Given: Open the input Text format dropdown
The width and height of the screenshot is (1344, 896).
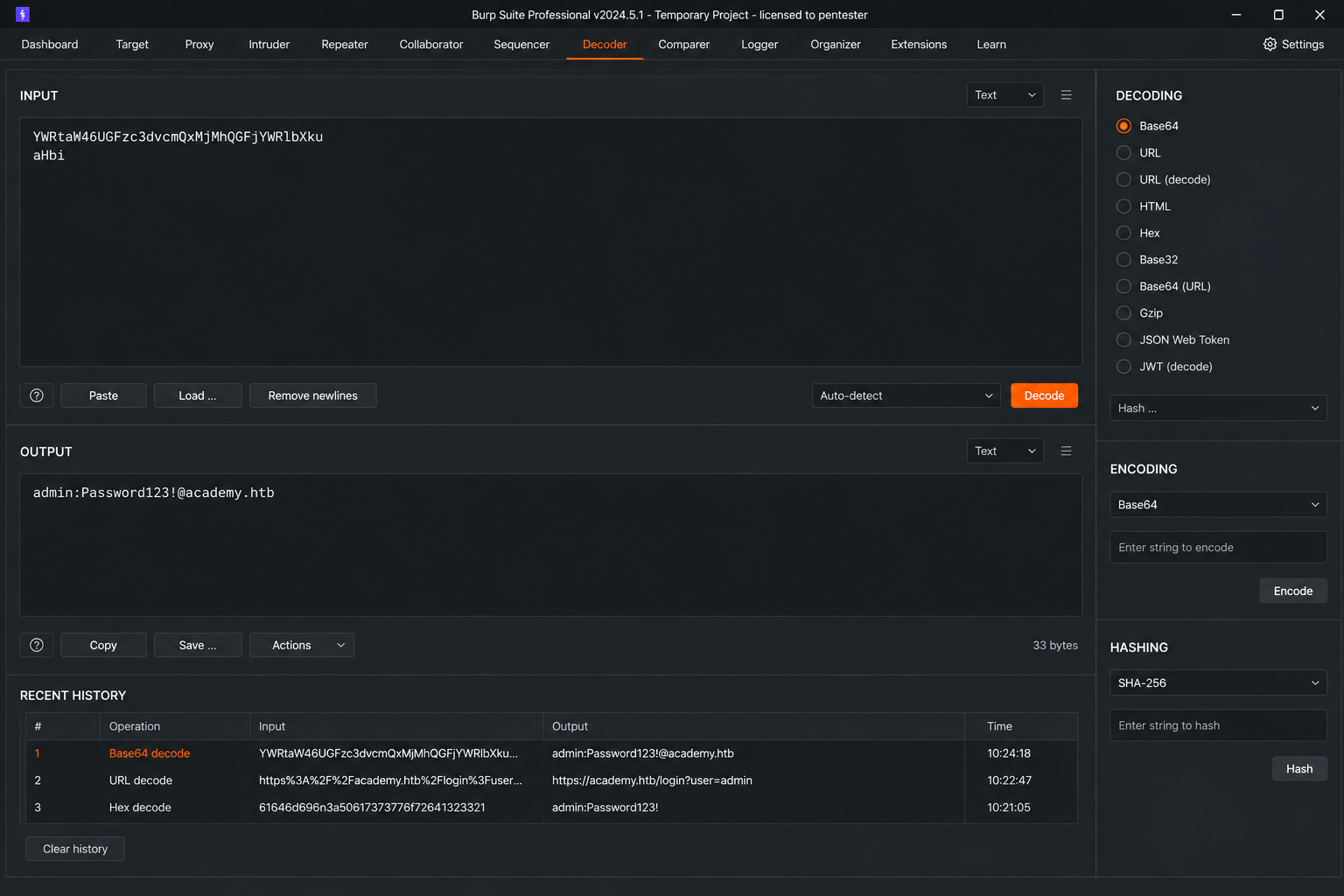Looking at the screenshot, I should [x=1004, y=95].
